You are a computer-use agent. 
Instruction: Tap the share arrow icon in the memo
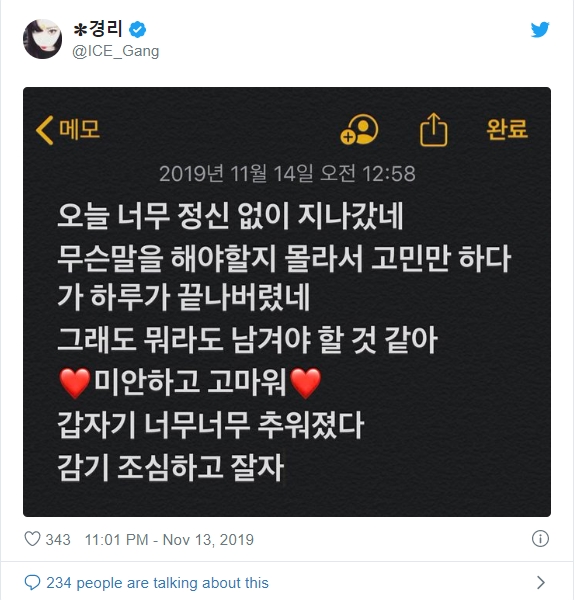[433, 129]
